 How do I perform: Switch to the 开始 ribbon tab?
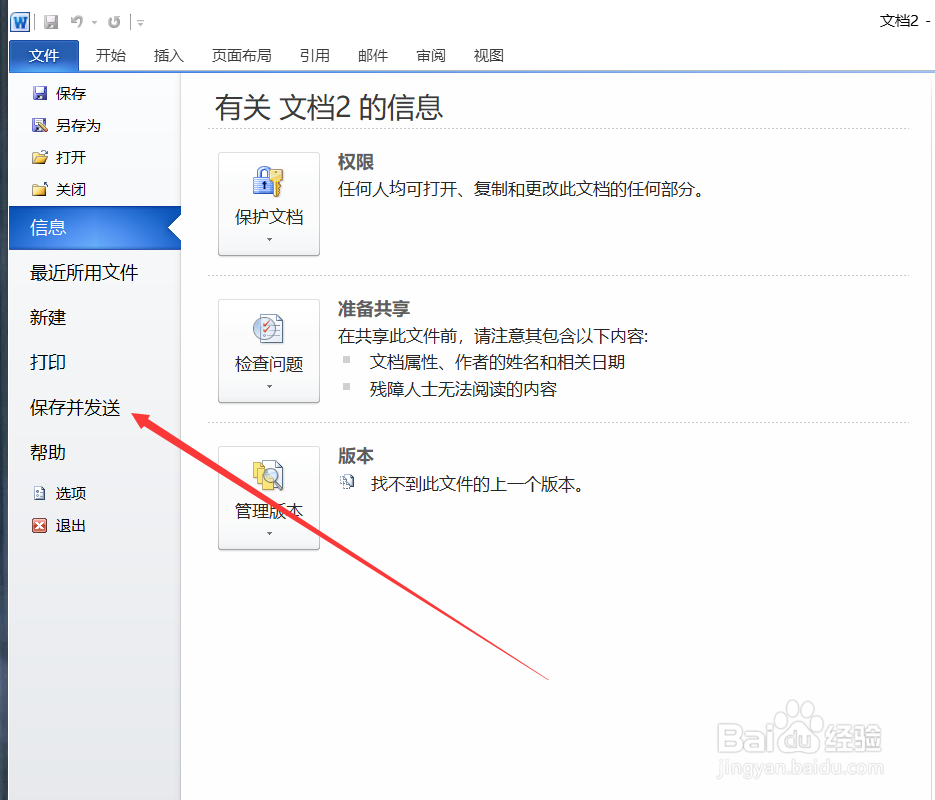tap(111, 55)
